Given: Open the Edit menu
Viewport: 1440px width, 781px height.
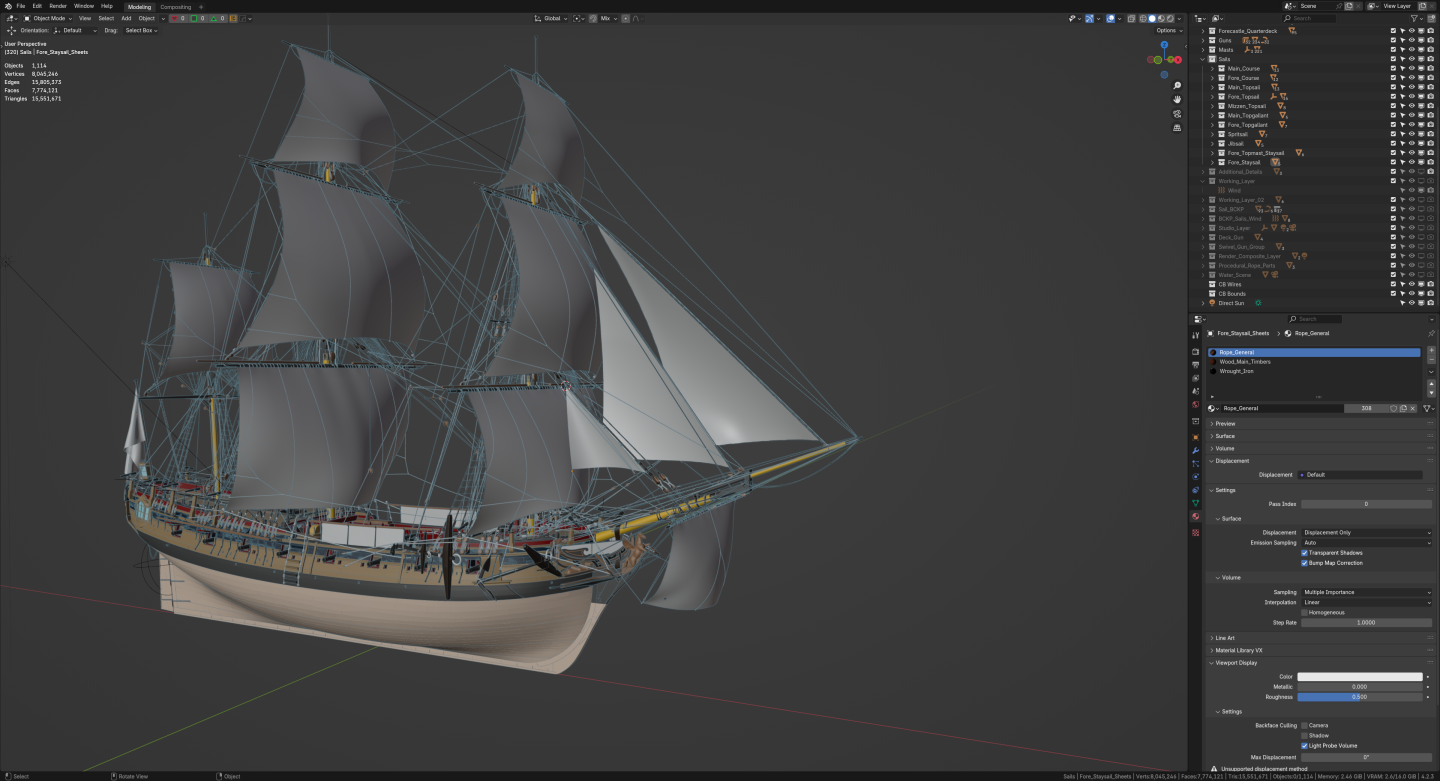Looking at the screenshot, I should (37, 6).
